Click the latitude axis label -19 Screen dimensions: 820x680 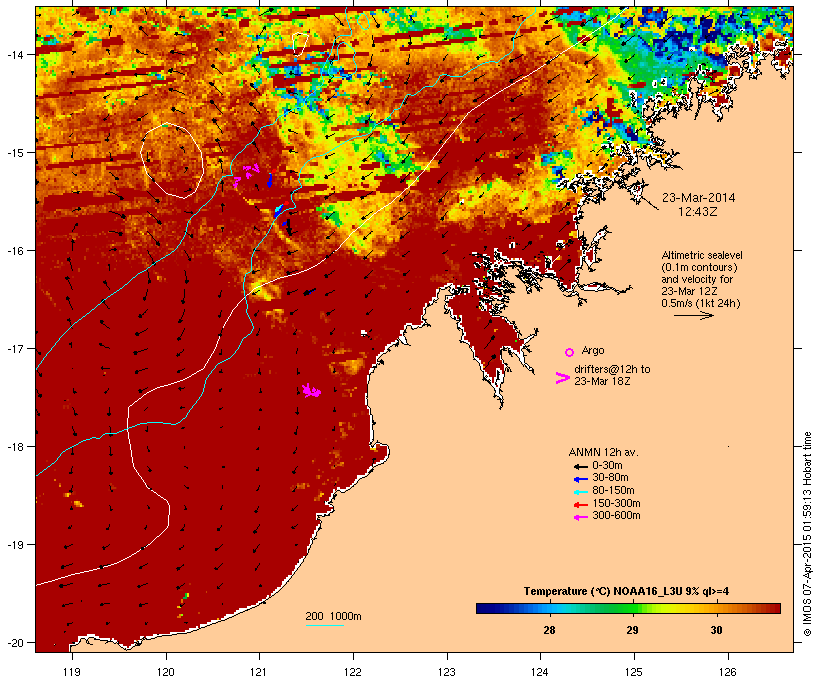(15, 545)
